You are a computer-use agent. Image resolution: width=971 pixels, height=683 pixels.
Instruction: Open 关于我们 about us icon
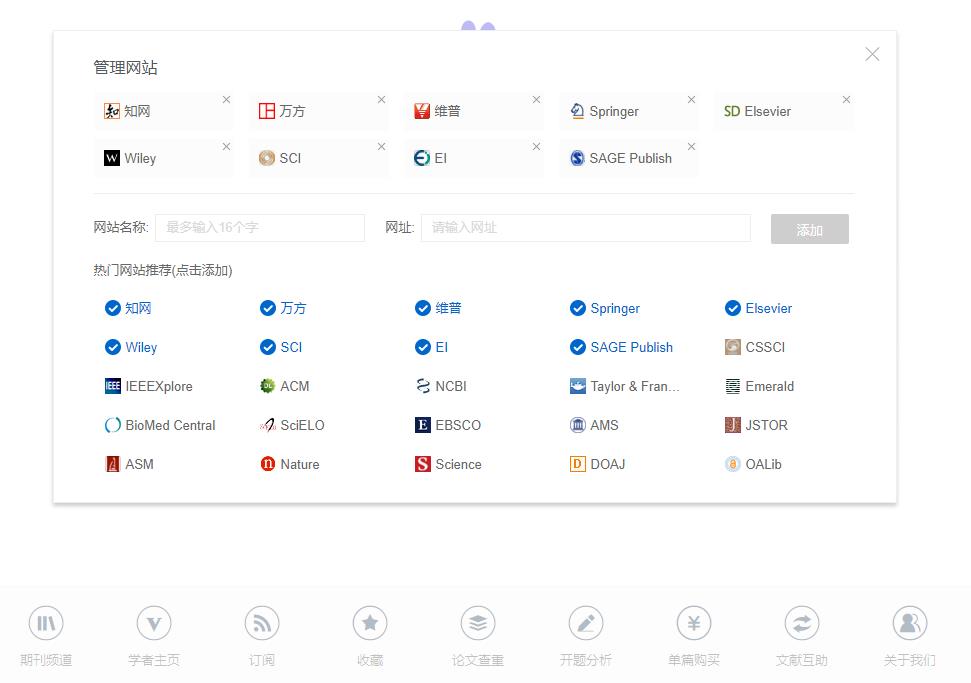click(910, 623)
